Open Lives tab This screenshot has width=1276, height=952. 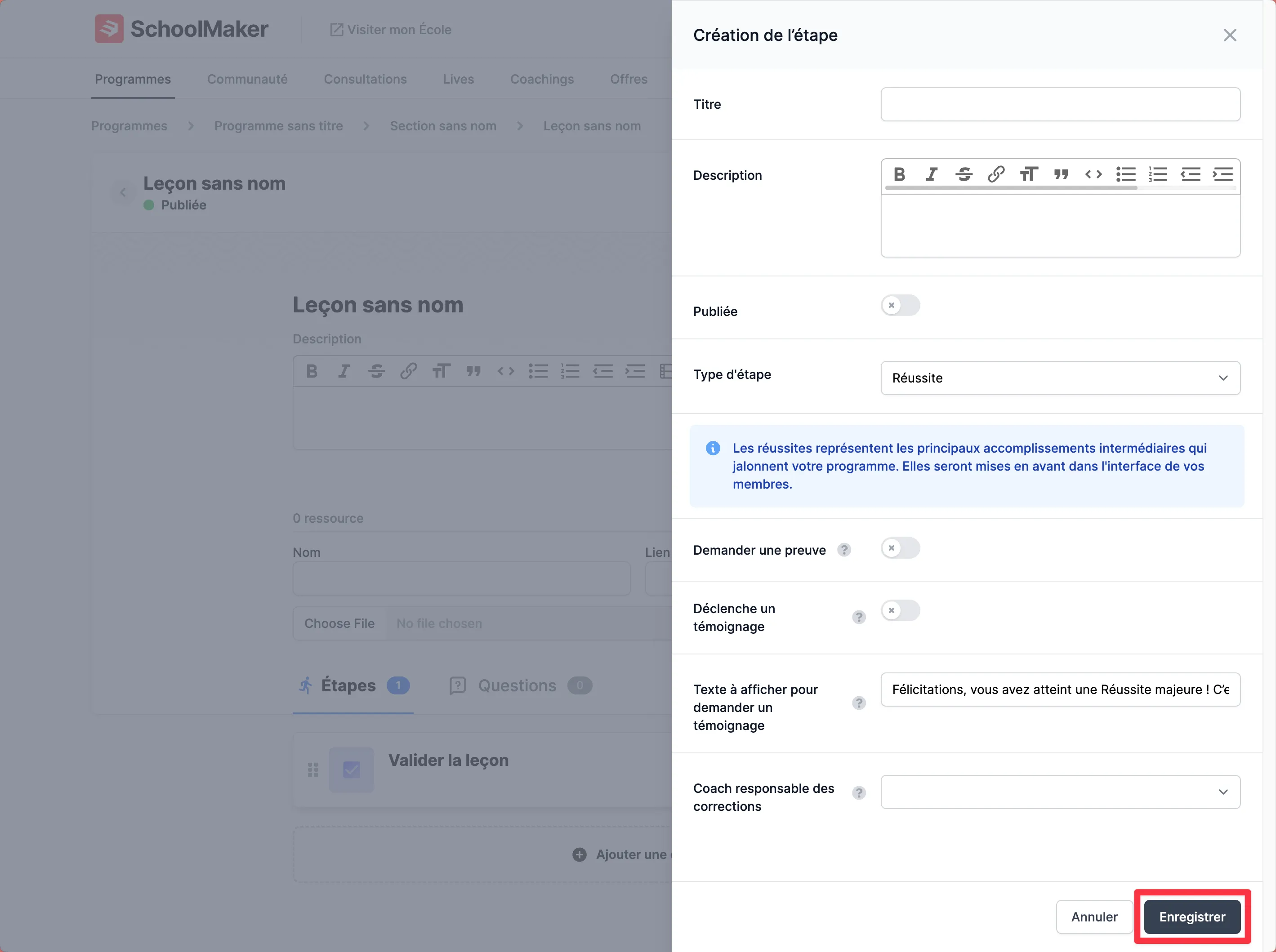pyautogui.click(x=459, y=79)
